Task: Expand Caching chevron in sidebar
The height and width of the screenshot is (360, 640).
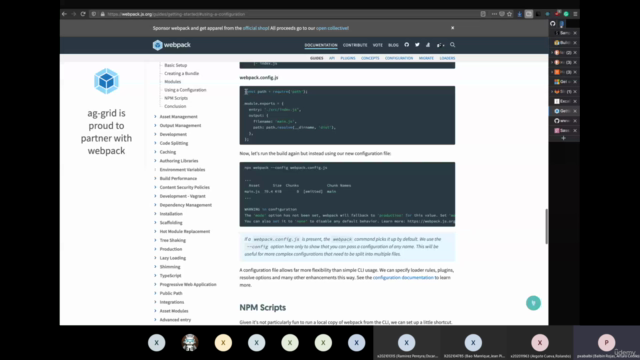Action: [155, 152]
